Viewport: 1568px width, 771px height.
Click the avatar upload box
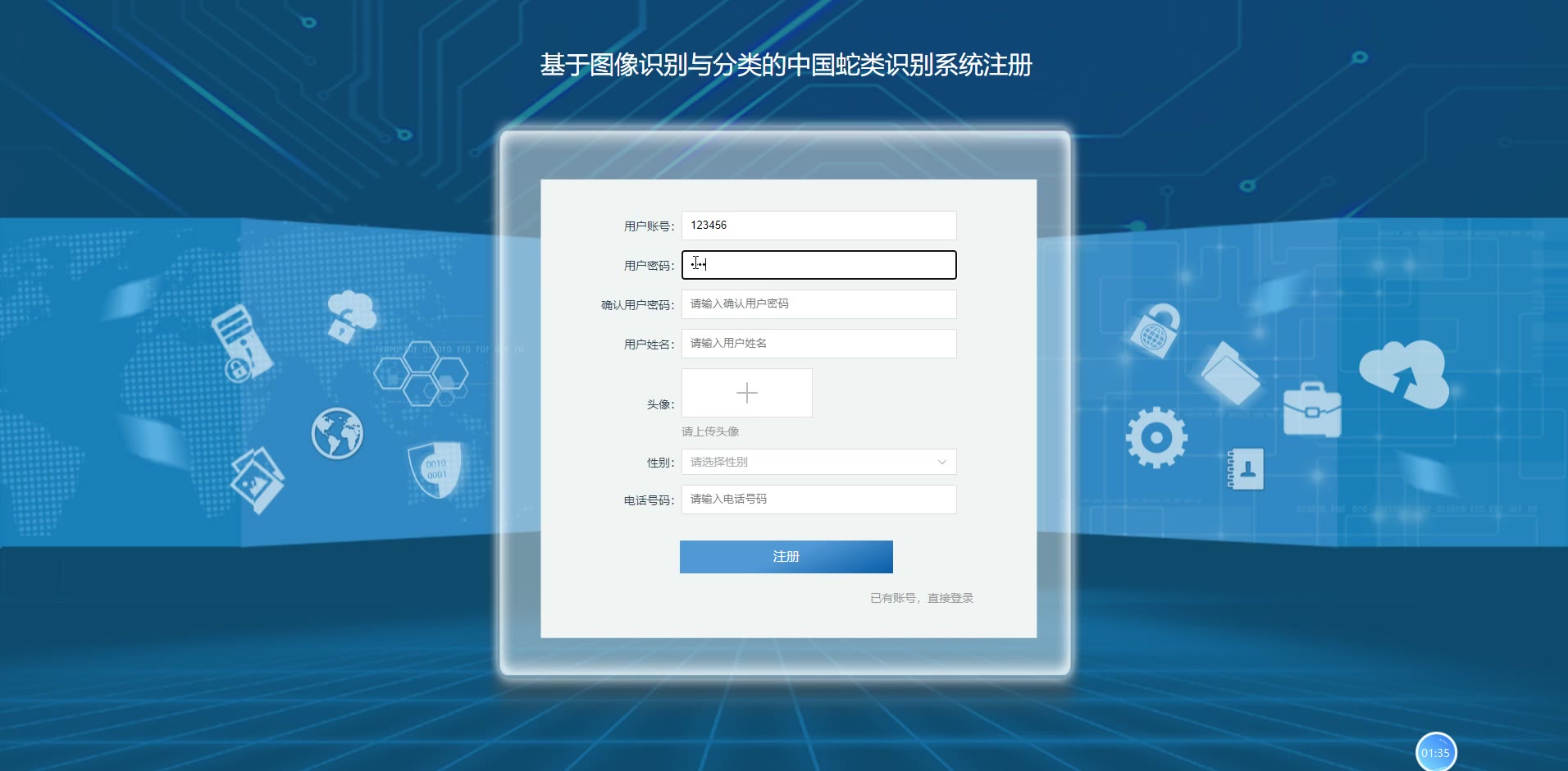(747, 393)
